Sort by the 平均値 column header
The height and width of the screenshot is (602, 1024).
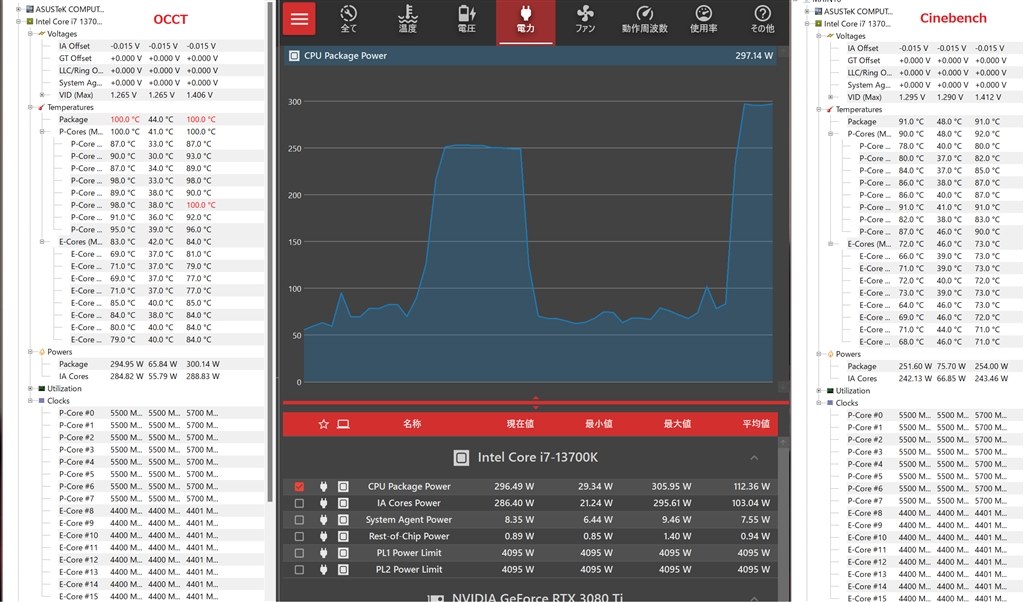tap(756, 424)
